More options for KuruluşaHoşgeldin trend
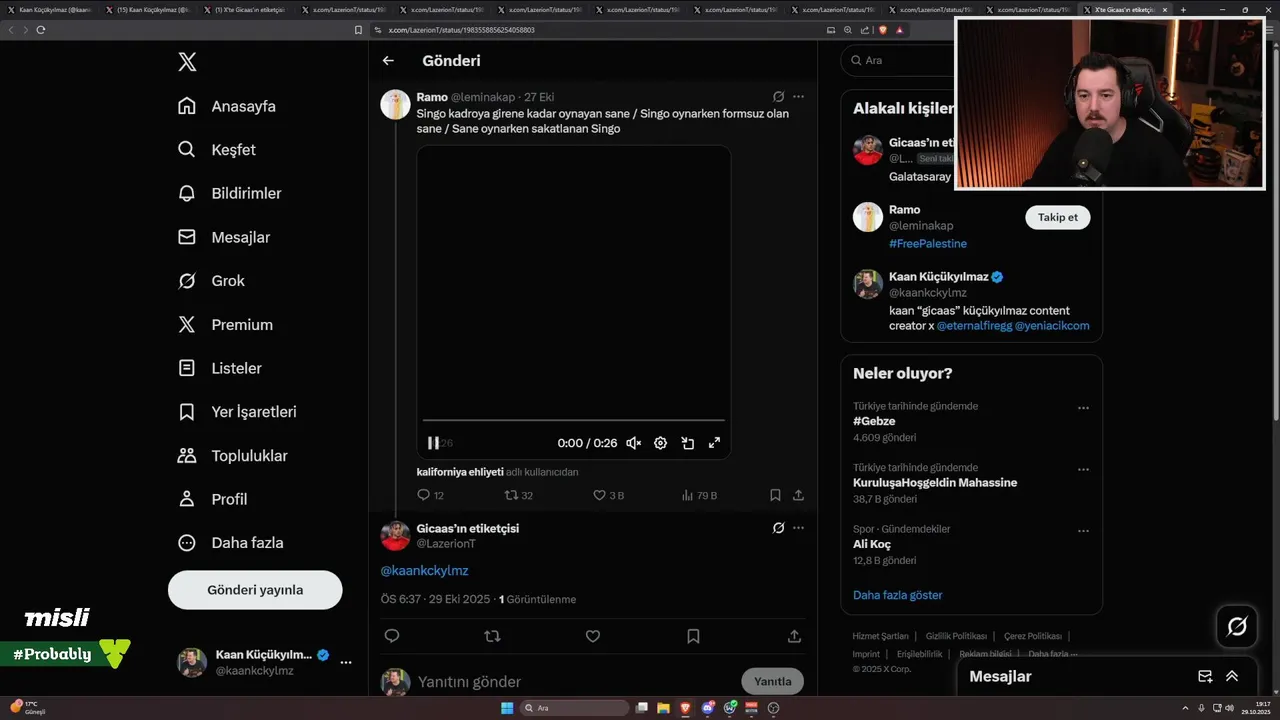Image resolution: width=1280 pixels, height=720 pixels. pos(1083,469)
